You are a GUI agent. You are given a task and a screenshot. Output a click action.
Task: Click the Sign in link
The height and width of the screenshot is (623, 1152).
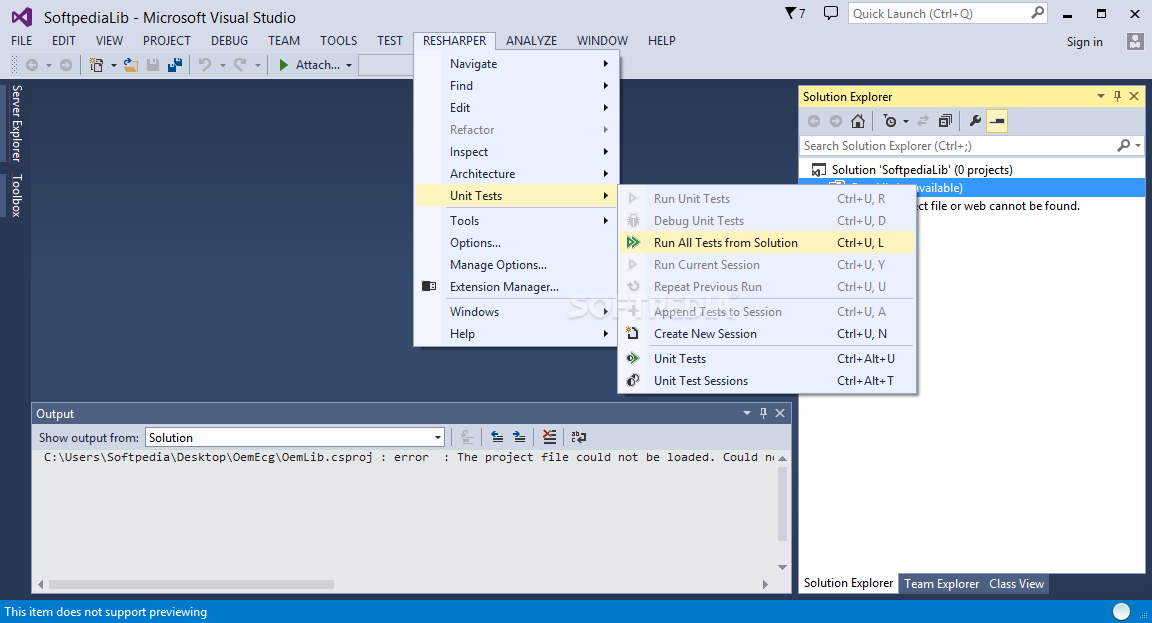tap(1084, 42)
